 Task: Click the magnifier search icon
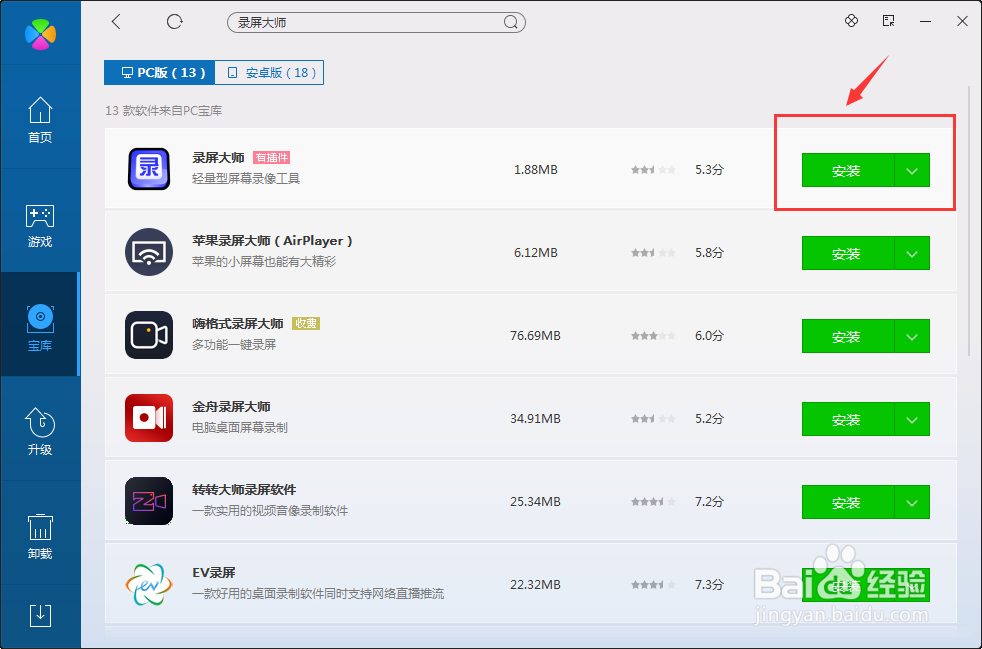click(x=510, y=23)
